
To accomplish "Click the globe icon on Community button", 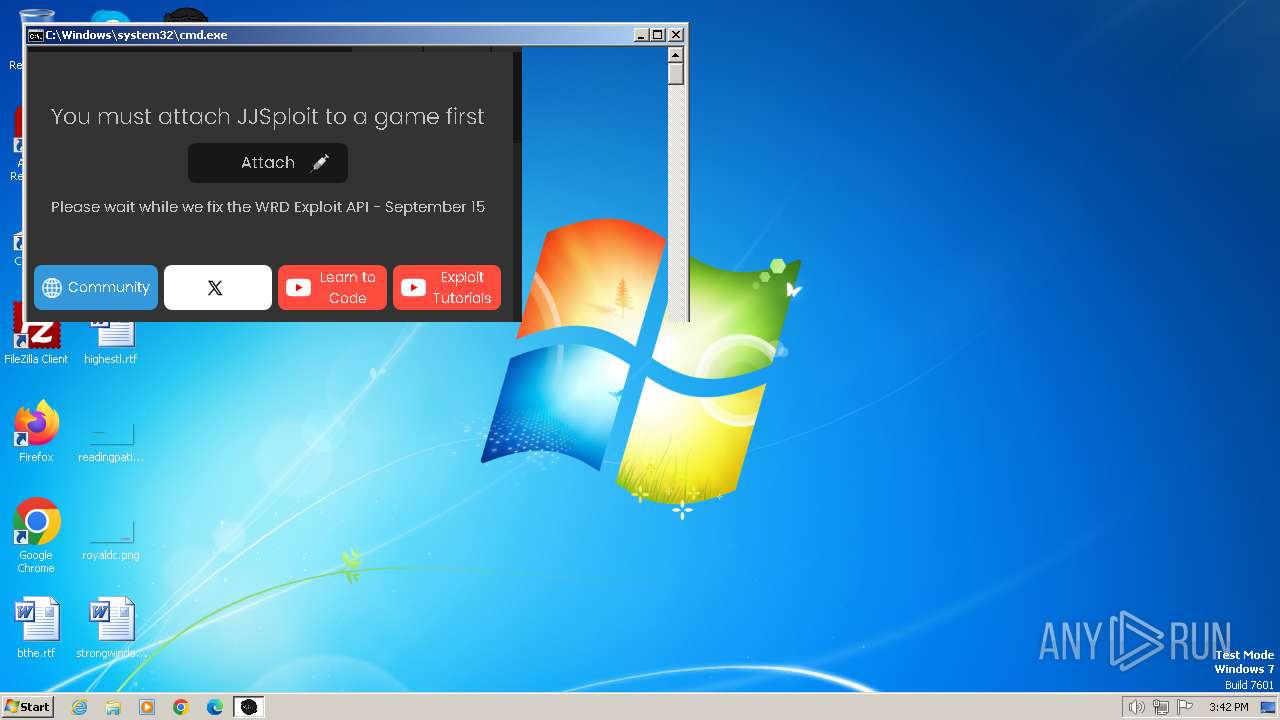I will click(x=52, y=288).
